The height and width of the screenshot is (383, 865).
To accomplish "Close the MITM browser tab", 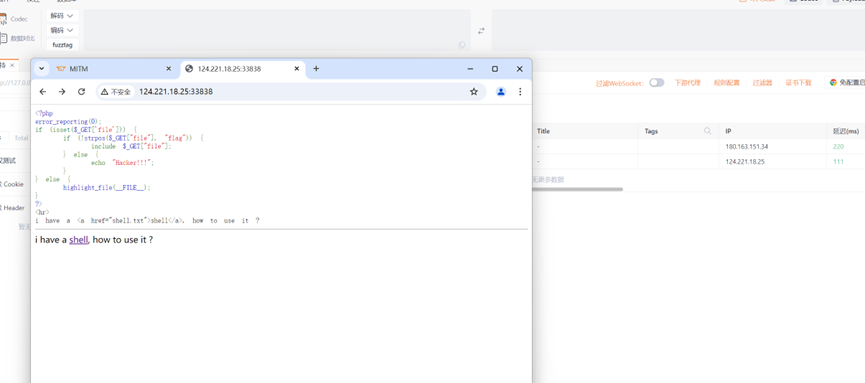I will pos(169,69).
